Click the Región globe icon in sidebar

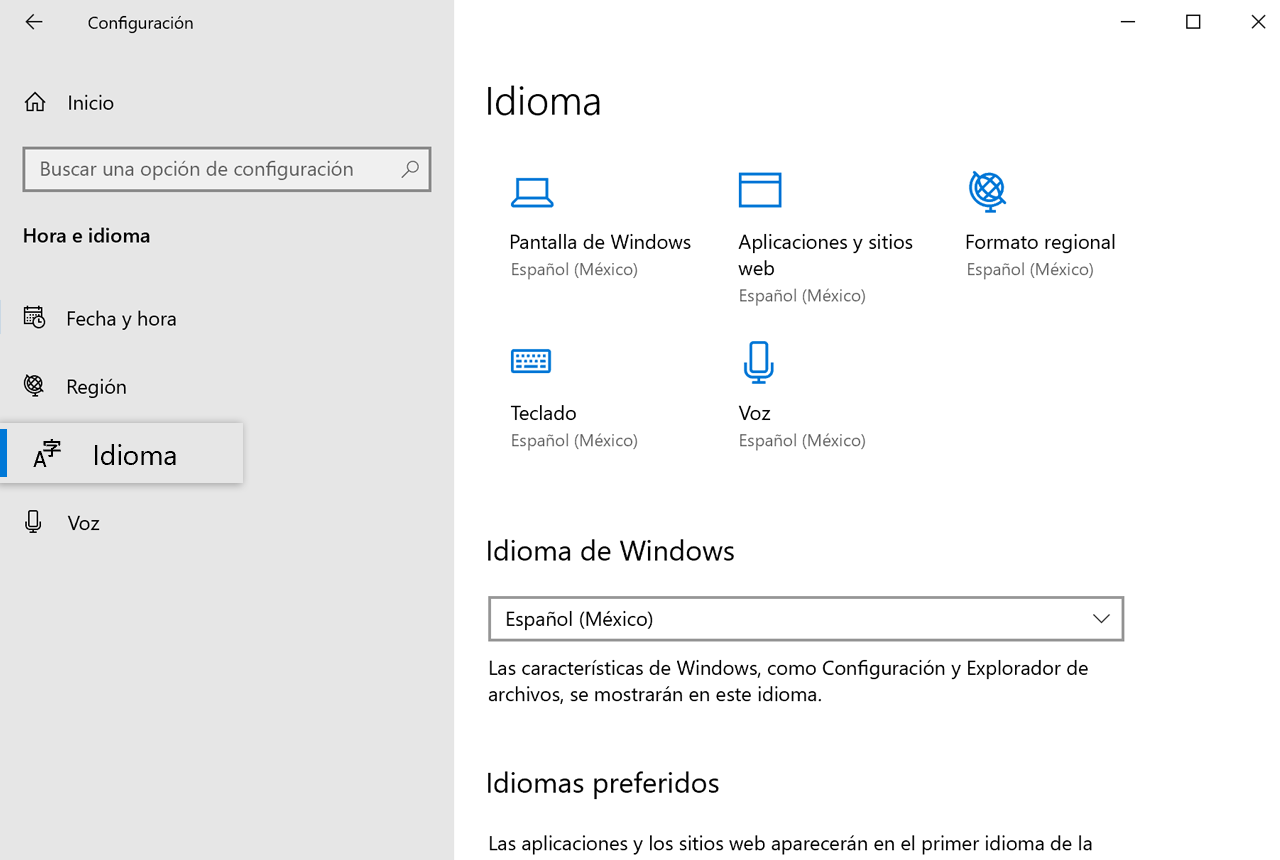(x=34, y=386)
